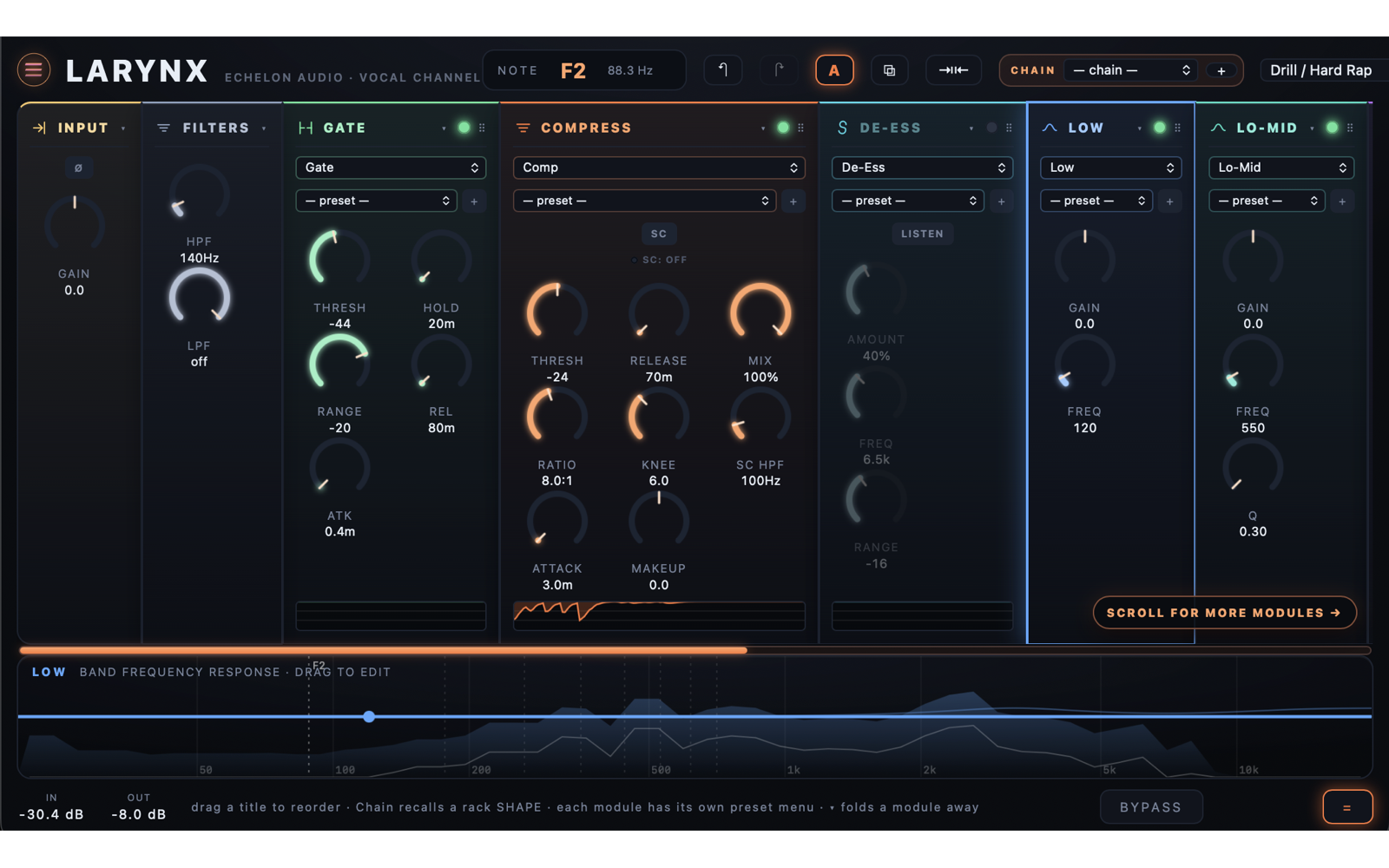The height and width of the screenshot is (868, 1389).
Task: Select the LO-MID module title
Action: 1267,128
